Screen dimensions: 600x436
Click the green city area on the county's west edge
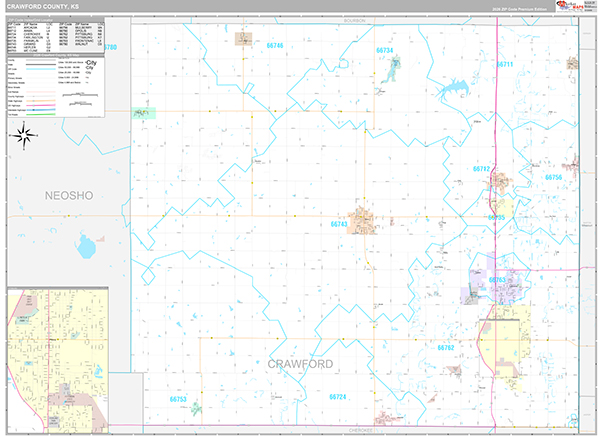(x=143, y=113)
